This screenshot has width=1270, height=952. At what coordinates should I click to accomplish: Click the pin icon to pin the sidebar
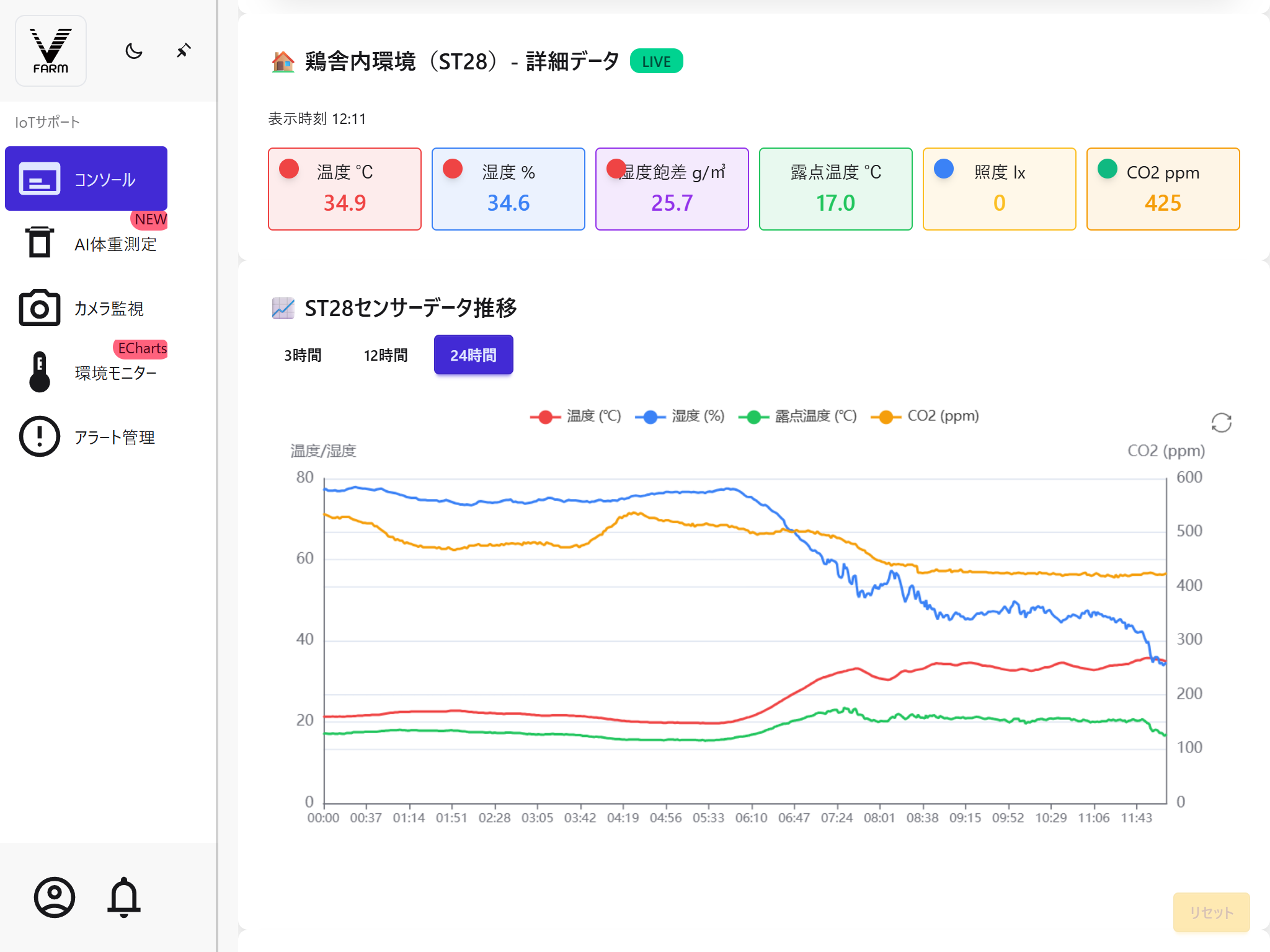coord(183,51)
